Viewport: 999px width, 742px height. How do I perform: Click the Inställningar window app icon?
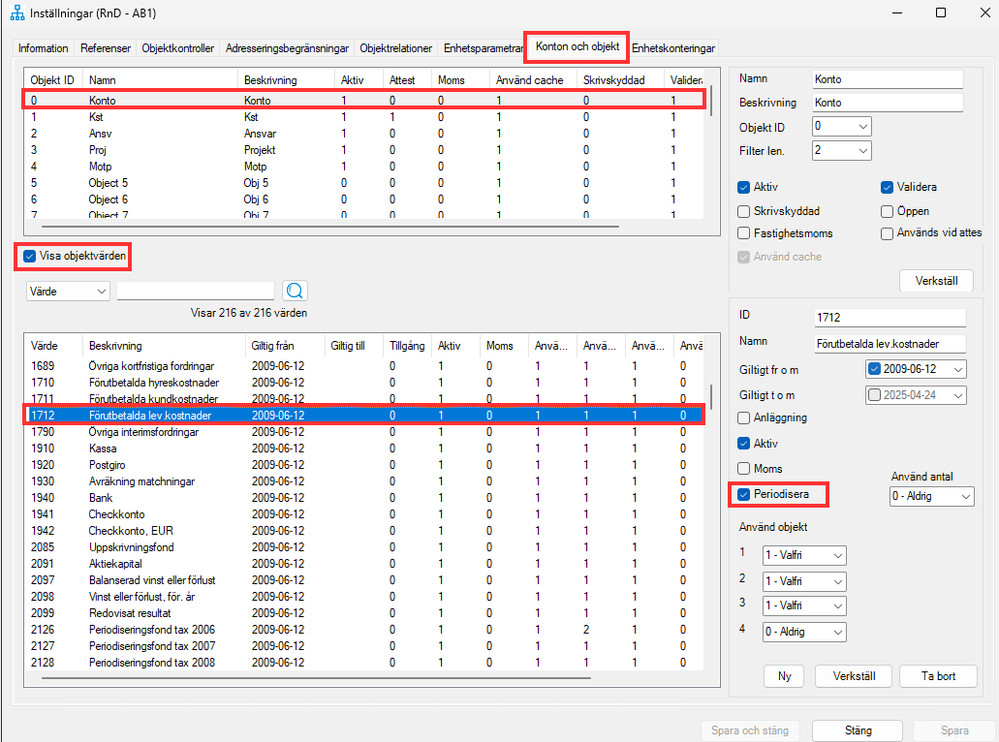[17, 13]
